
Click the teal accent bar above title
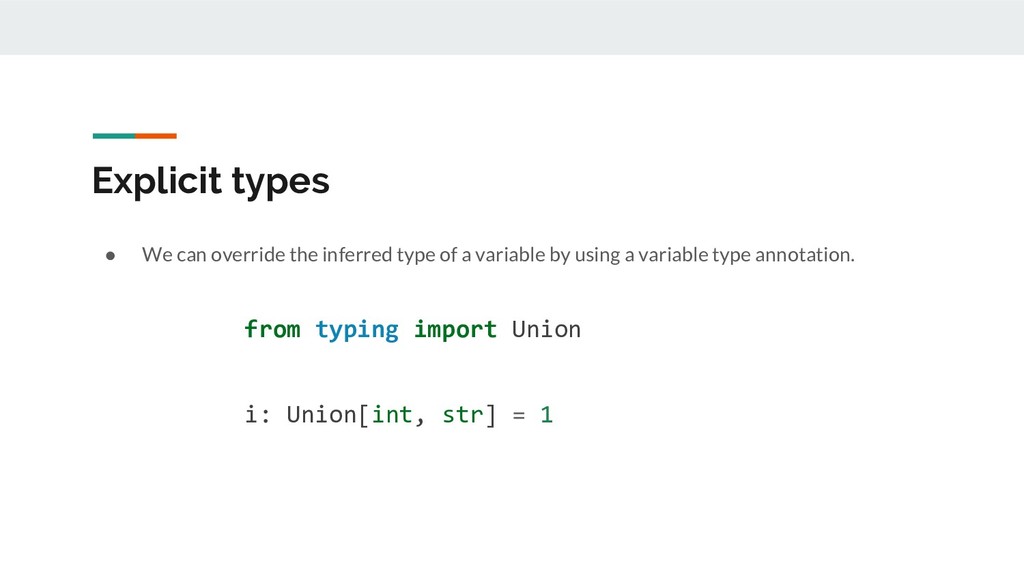coord(113,135)
